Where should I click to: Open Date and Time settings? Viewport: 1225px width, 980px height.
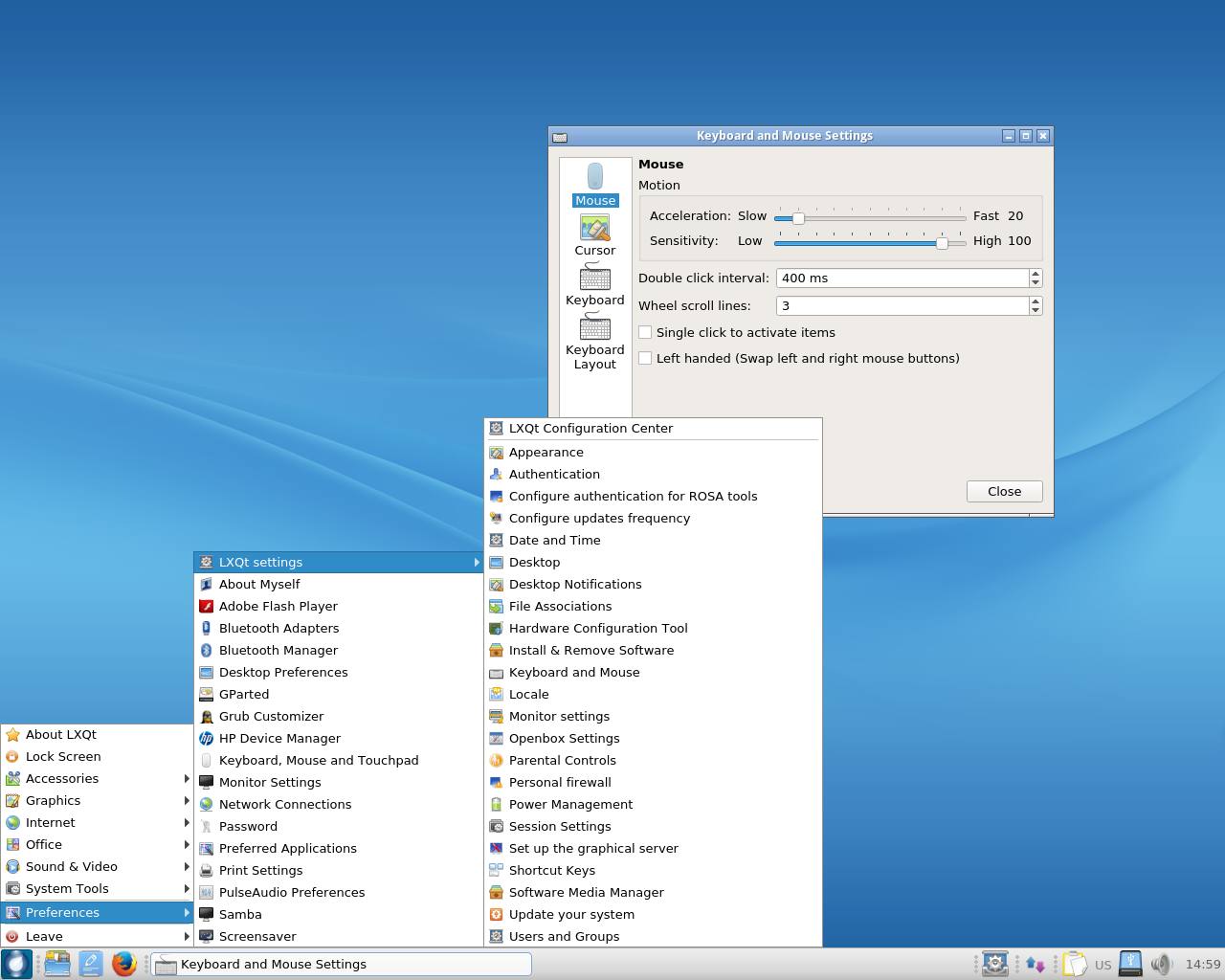coord(653,540)
